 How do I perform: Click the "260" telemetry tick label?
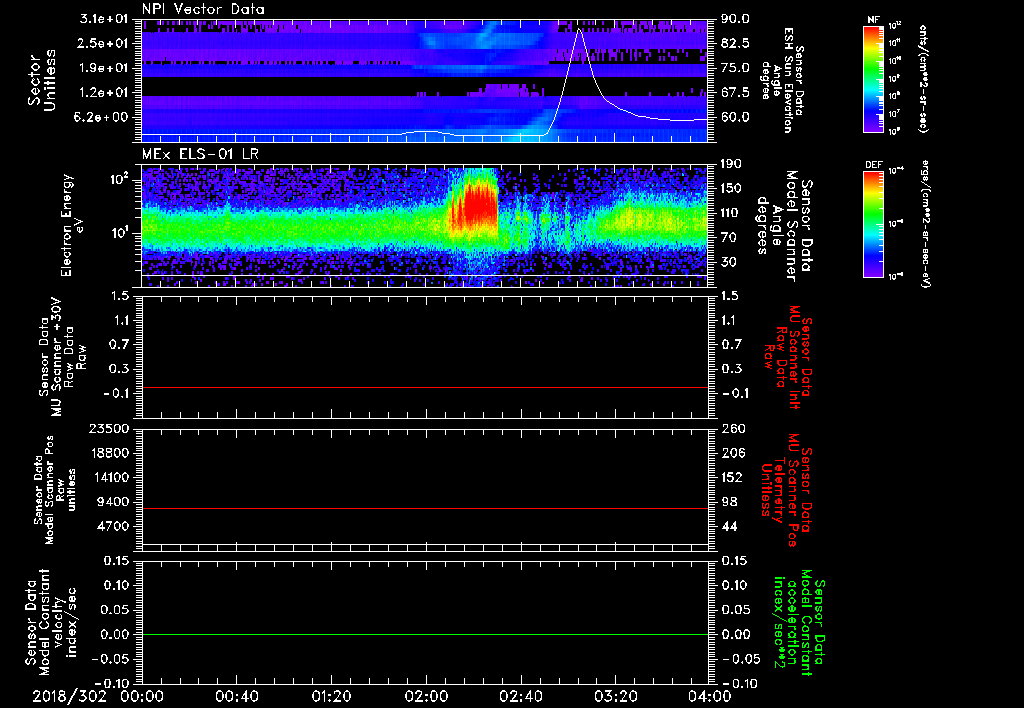coord(732,429)
